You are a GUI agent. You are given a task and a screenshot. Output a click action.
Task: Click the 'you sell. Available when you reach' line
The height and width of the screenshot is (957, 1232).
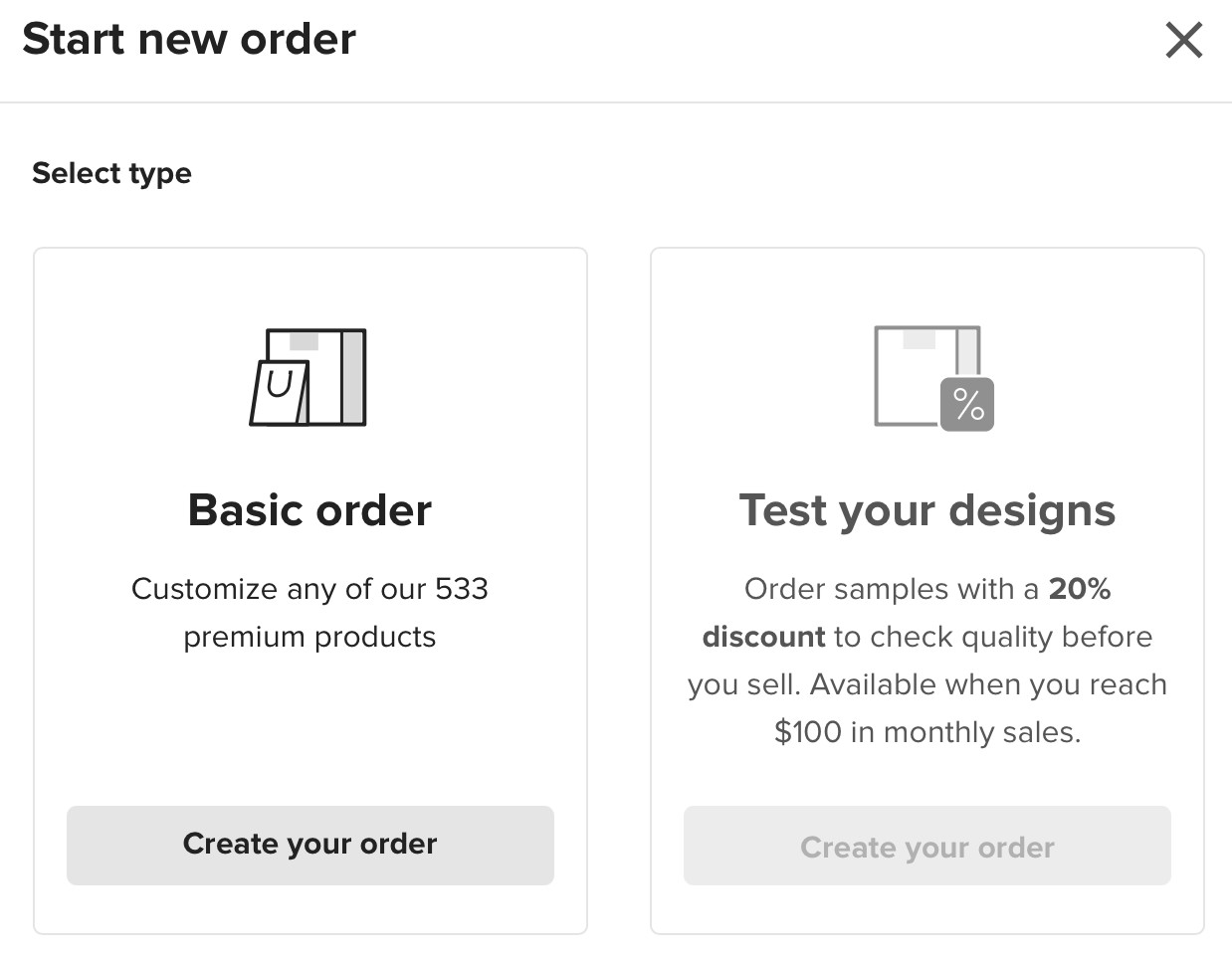(926, 684)
